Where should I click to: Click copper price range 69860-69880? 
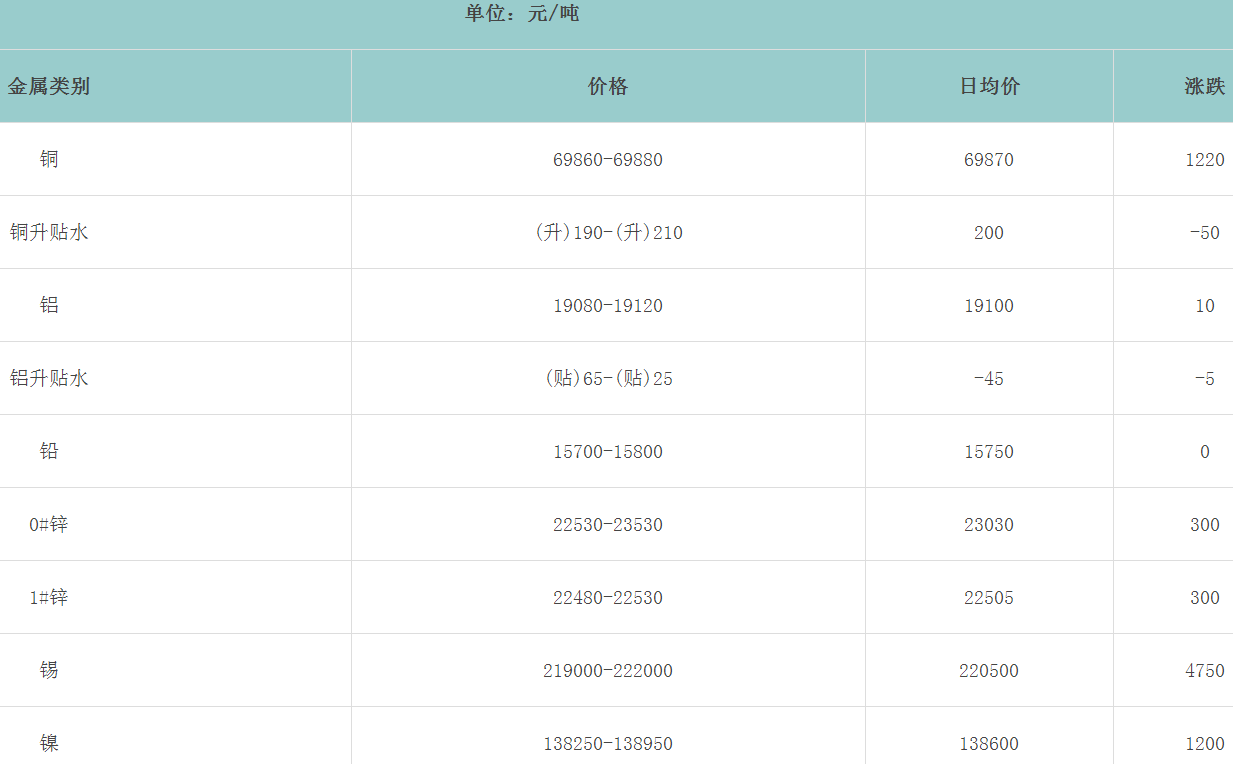608,160
